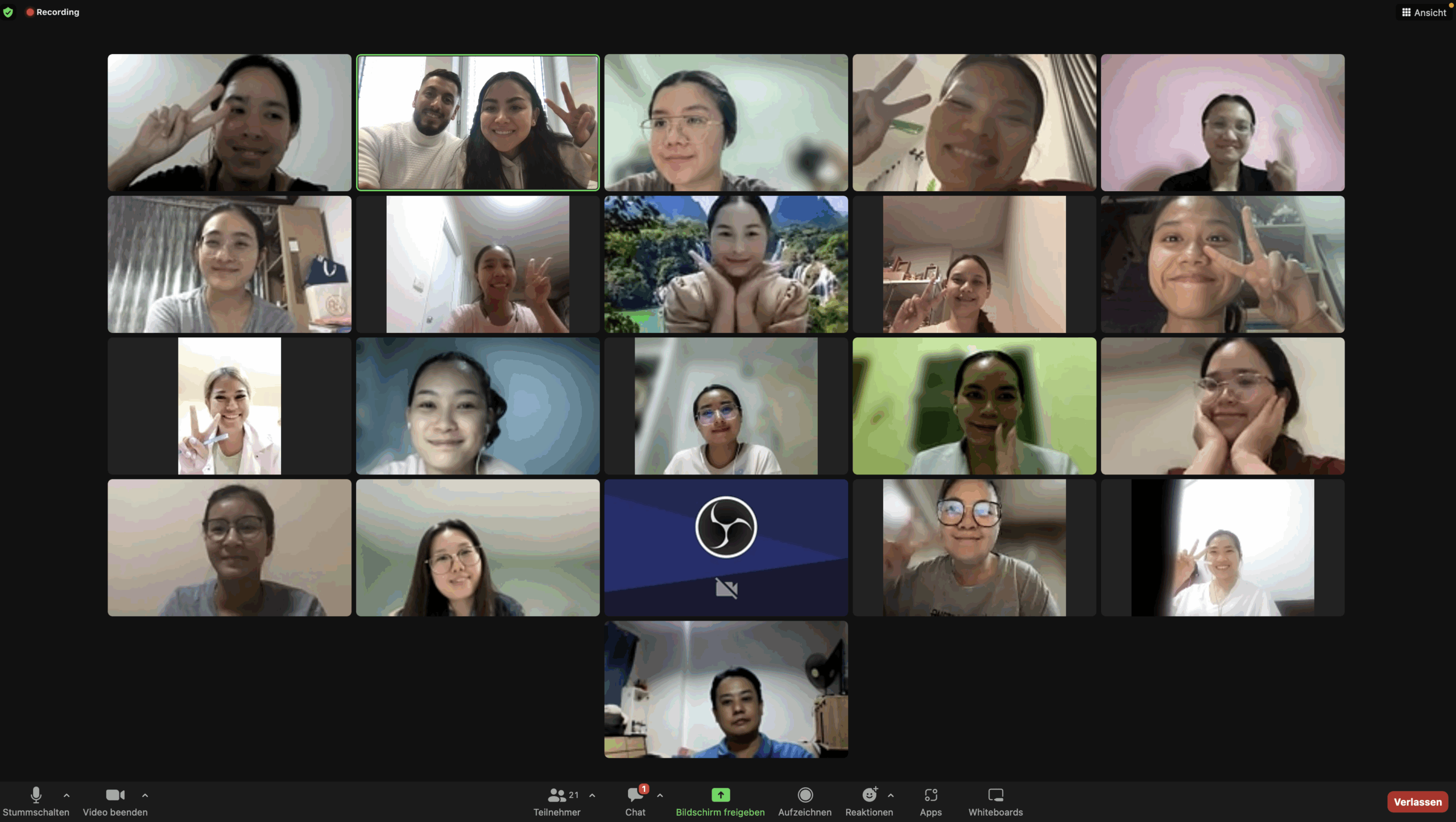Open Reaktionen smiley reactions

click(869, 795)
